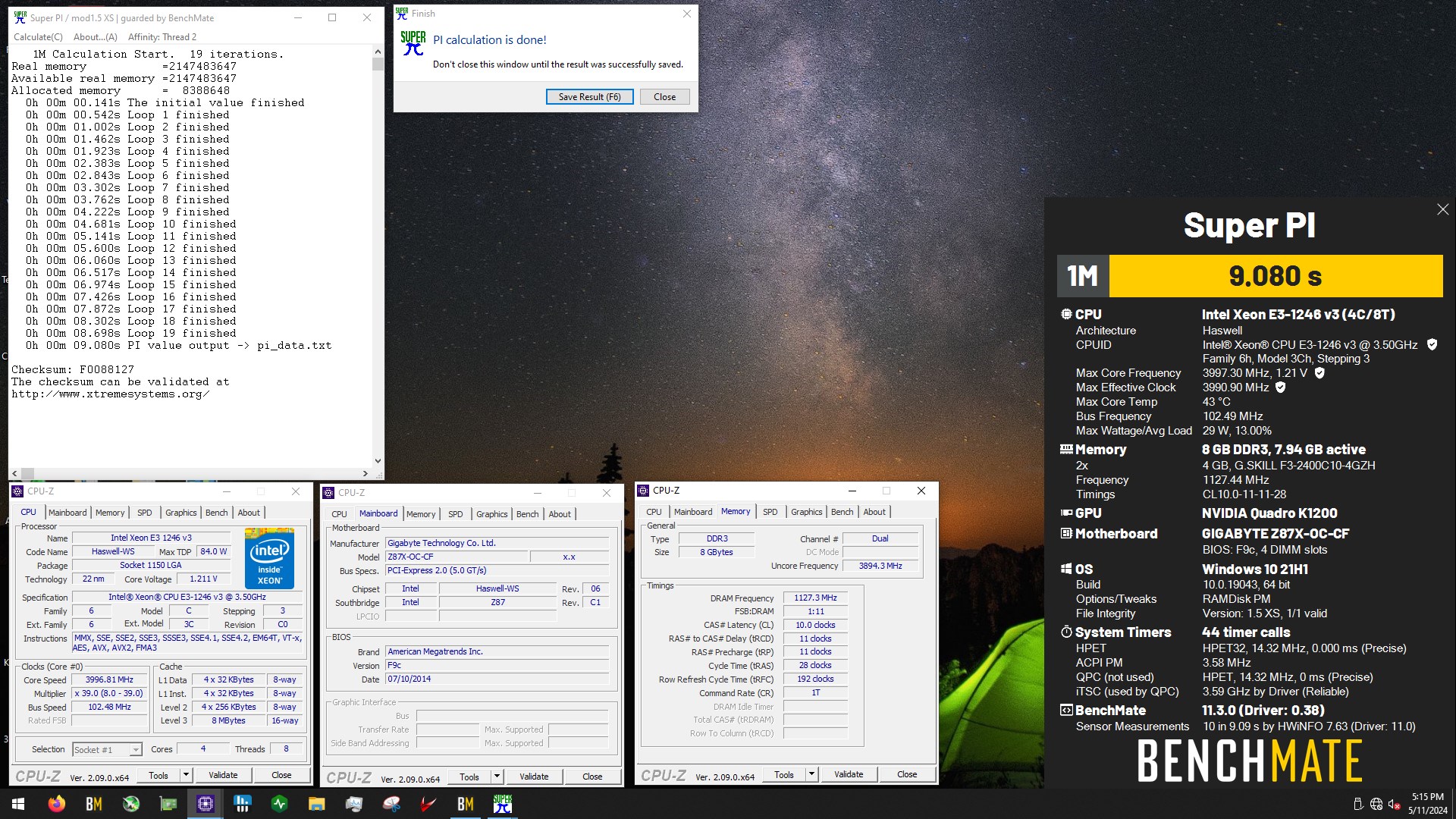Click the DRAM Frequency 1127.3 MHz field
This screenshot has height=819, width=1456.
coord(815,598)
